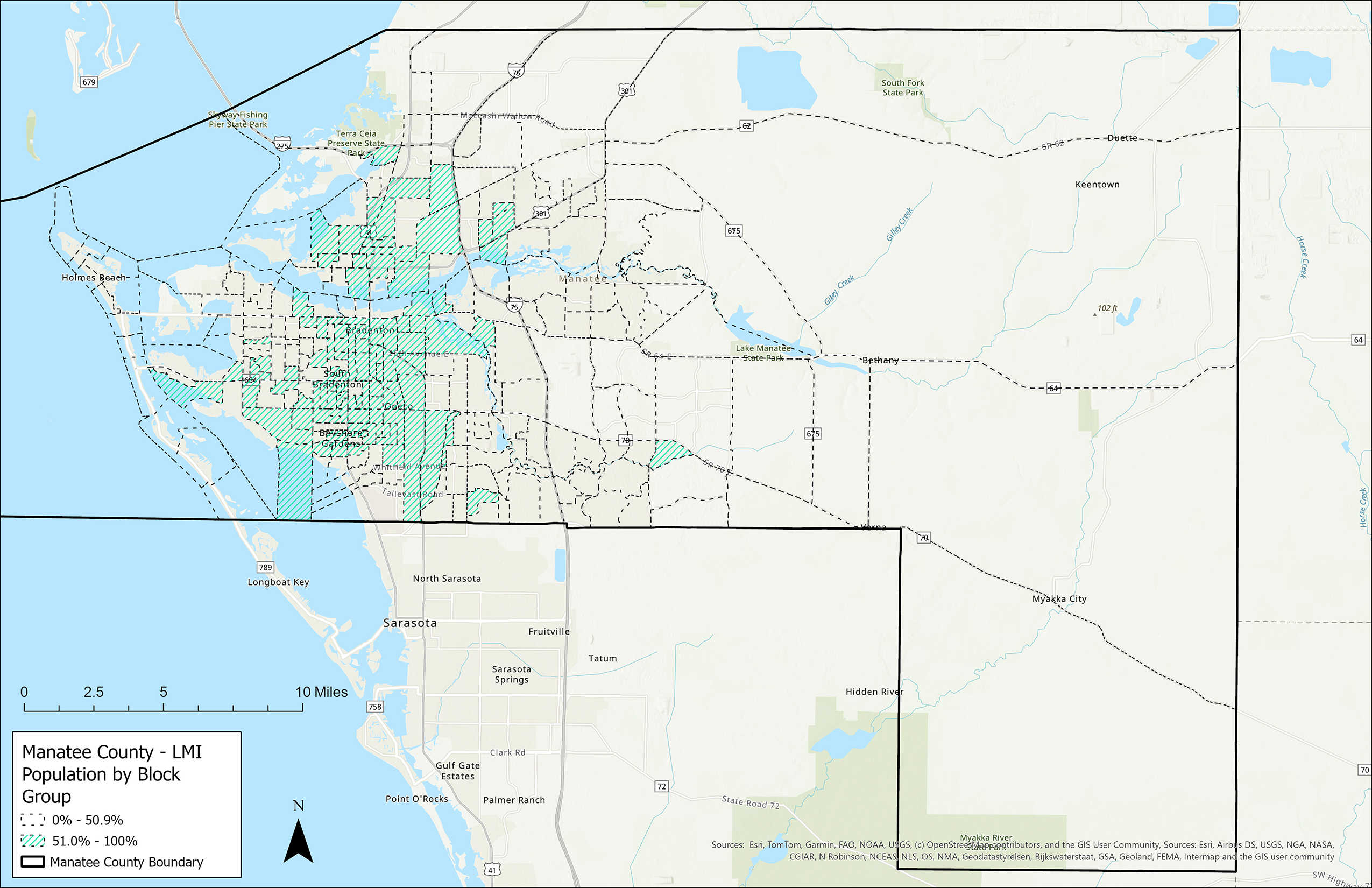Click the Manatee County Boundary legend symbol
Screen dimensions: 1372x888
[33, 862]
